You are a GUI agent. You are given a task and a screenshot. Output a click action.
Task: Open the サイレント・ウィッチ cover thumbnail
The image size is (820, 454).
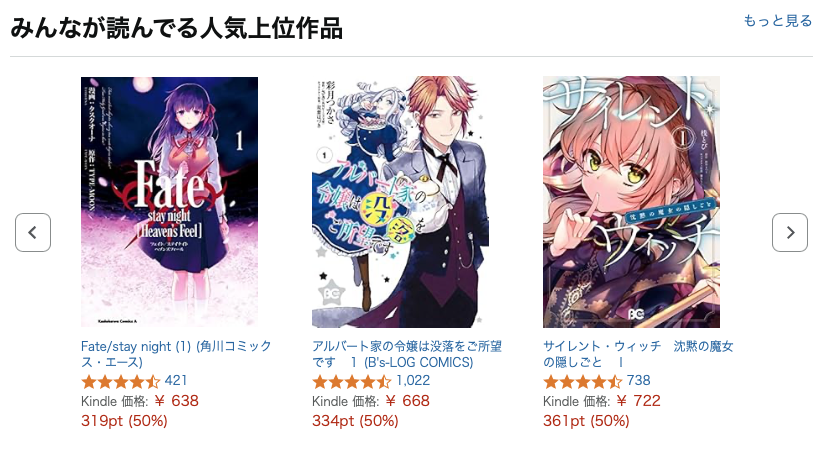point(631,202)
